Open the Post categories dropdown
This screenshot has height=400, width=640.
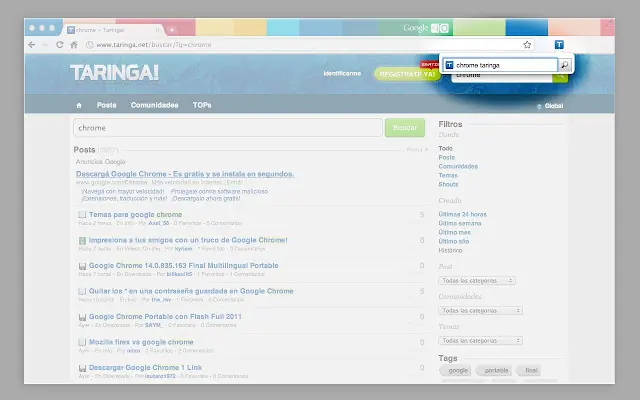click(x=477, y=280)
